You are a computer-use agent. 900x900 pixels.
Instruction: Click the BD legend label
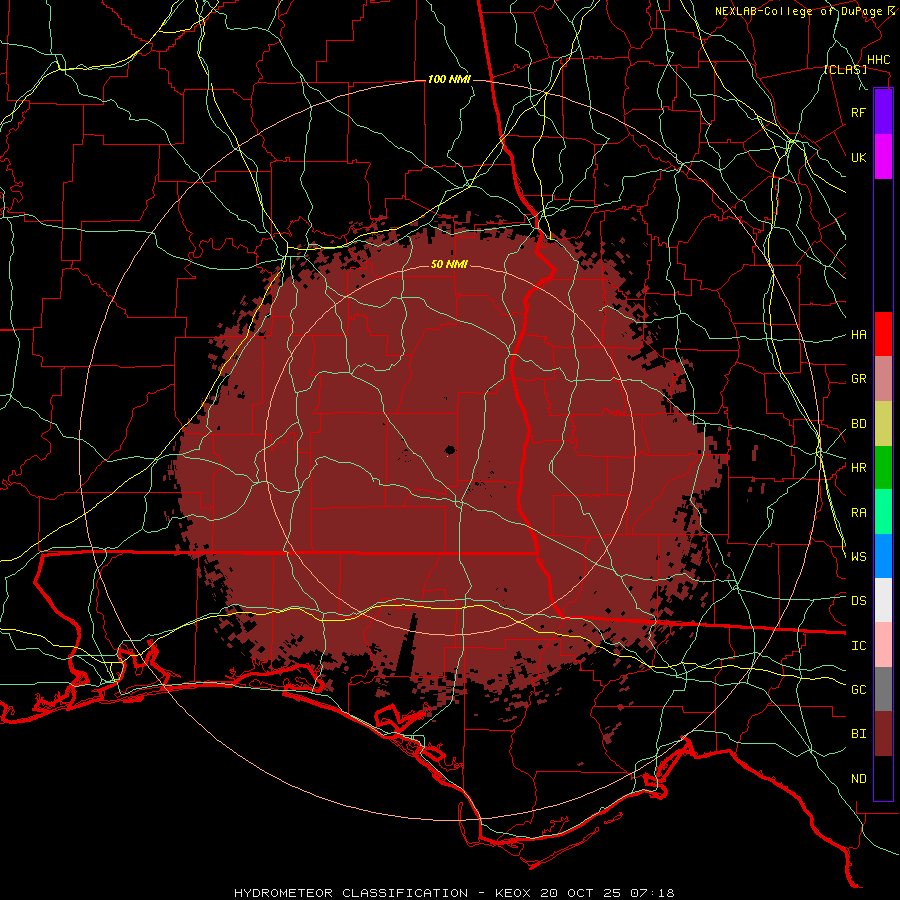click(859, 424)
